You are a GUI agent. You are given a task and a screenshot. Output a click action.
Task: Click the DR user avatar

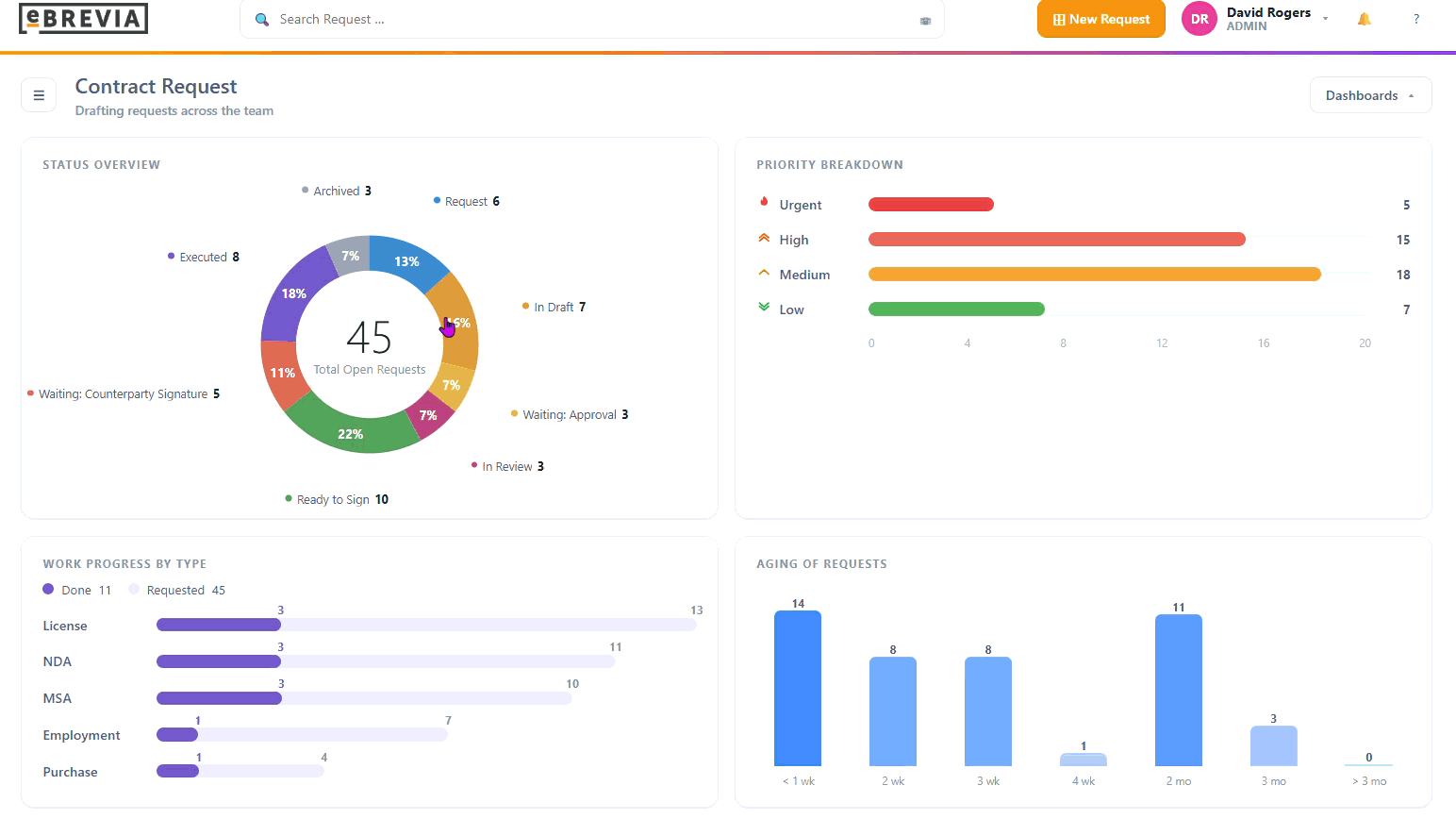pos(1200,19)
